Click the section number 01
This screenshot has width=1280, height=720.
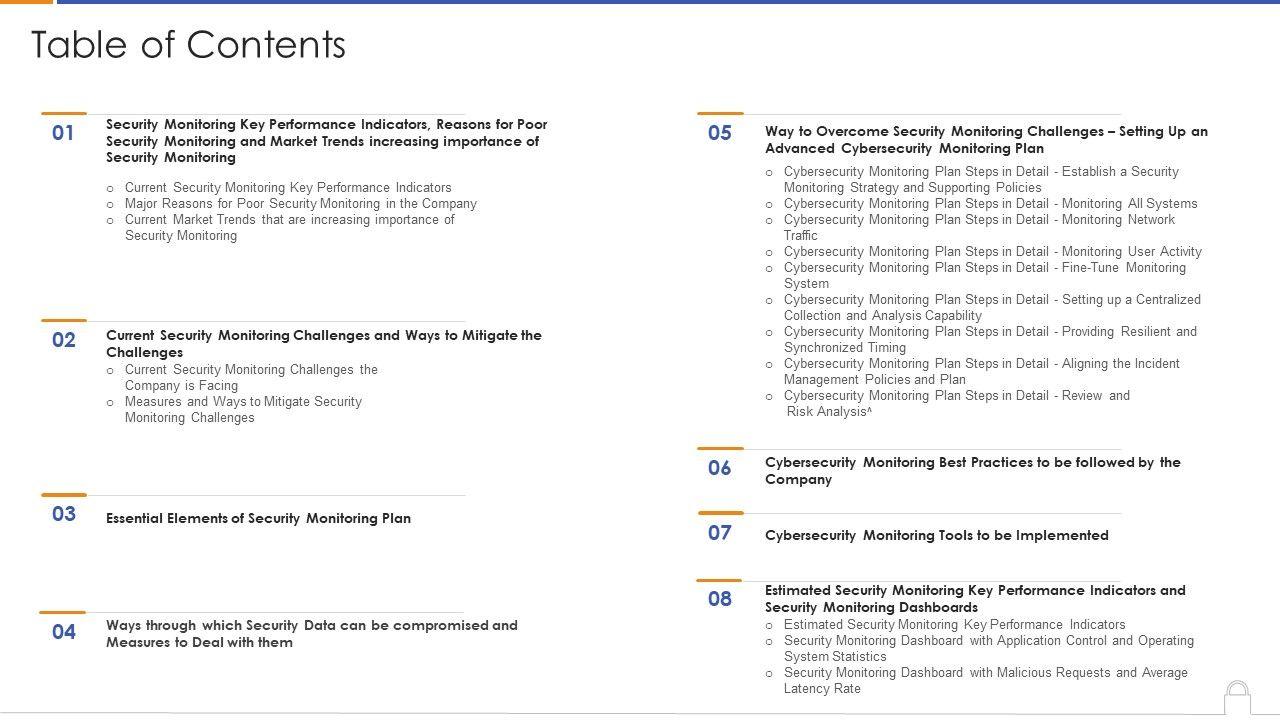(63, 133)
